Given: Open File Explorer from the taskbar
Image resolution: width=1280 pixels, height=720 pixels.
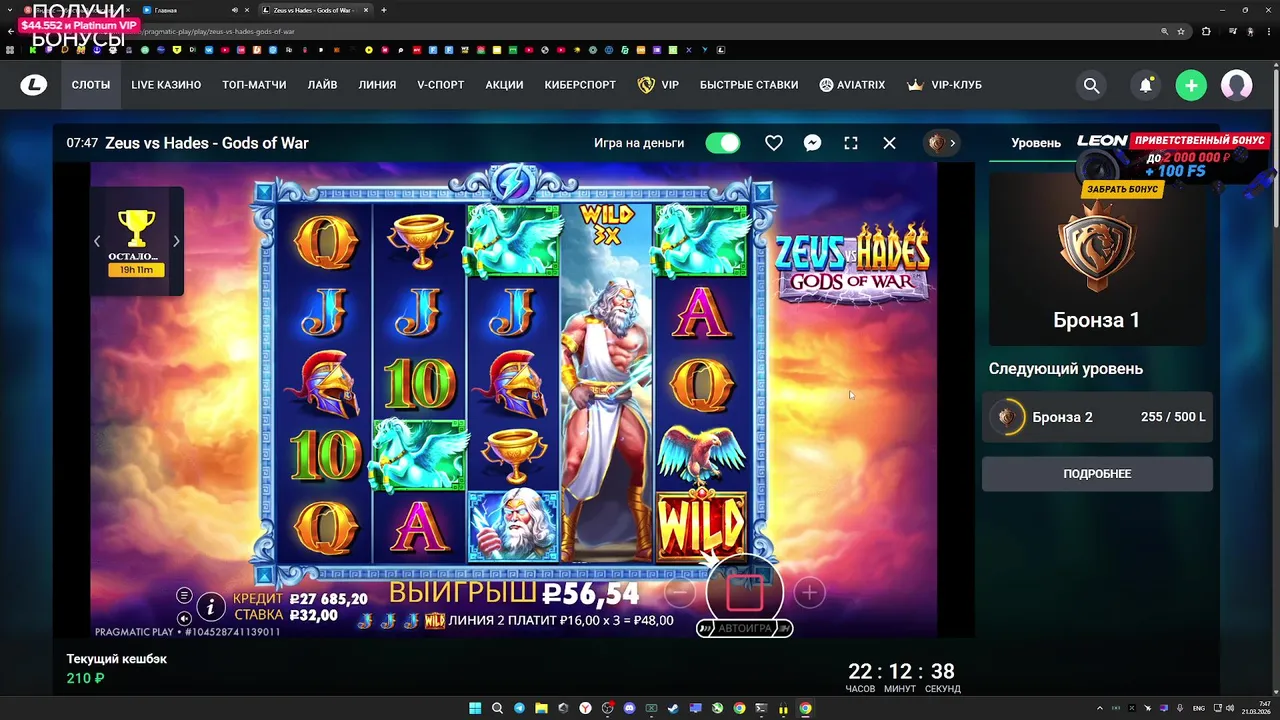Looking at the screenshot, I should click(x=541, y=708).
